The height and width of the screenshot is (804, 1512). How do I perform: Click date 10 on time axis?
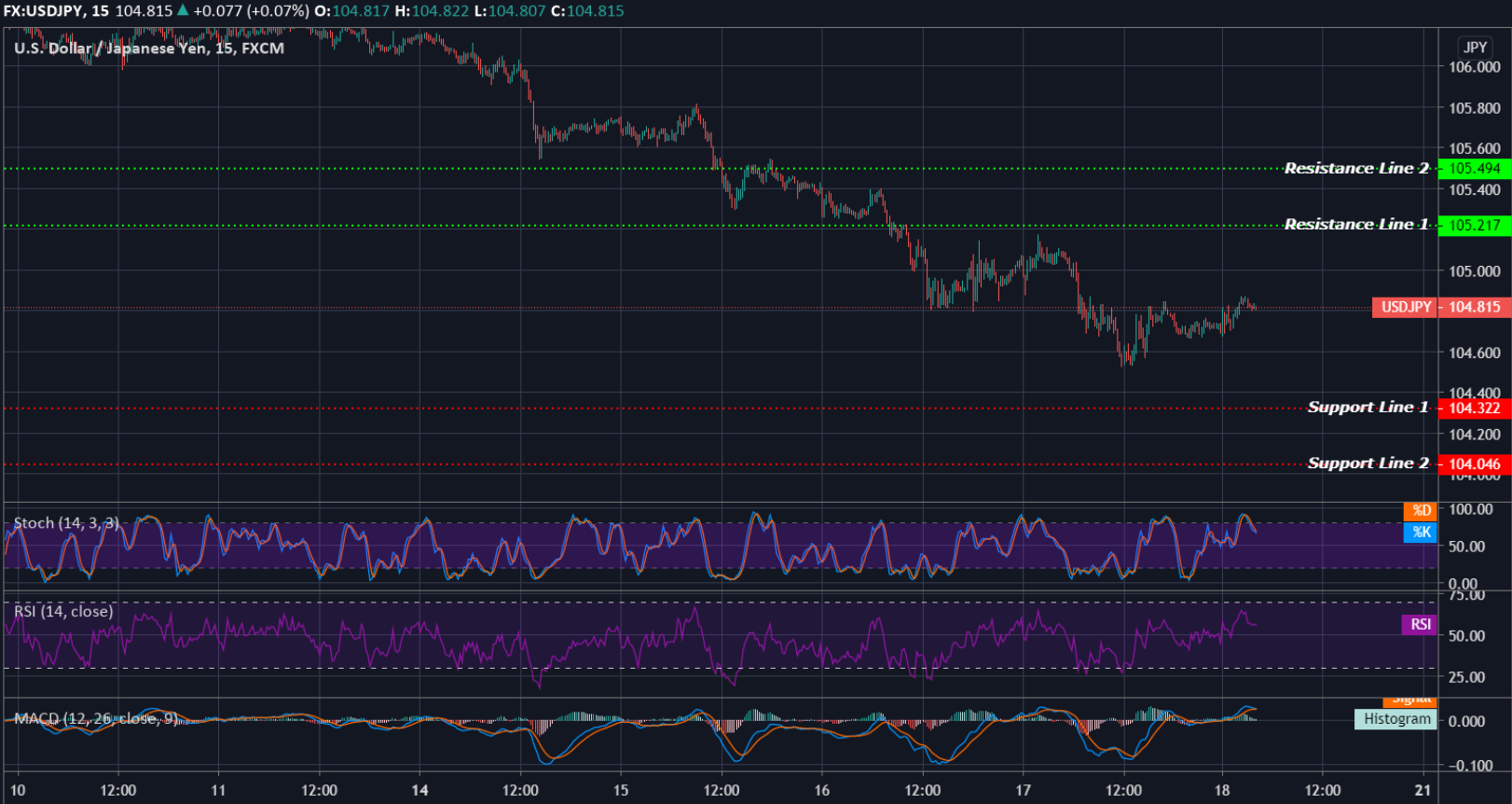coord(18,790)
